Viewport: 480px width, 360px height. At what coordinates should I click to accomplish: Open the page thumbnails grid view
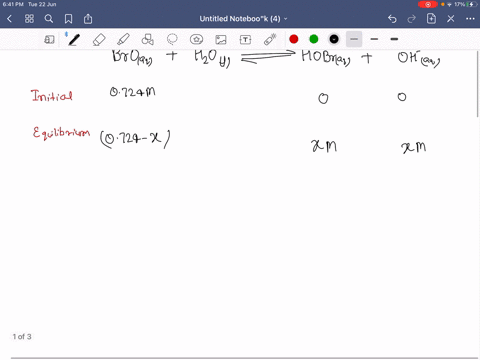coord(29,19)
